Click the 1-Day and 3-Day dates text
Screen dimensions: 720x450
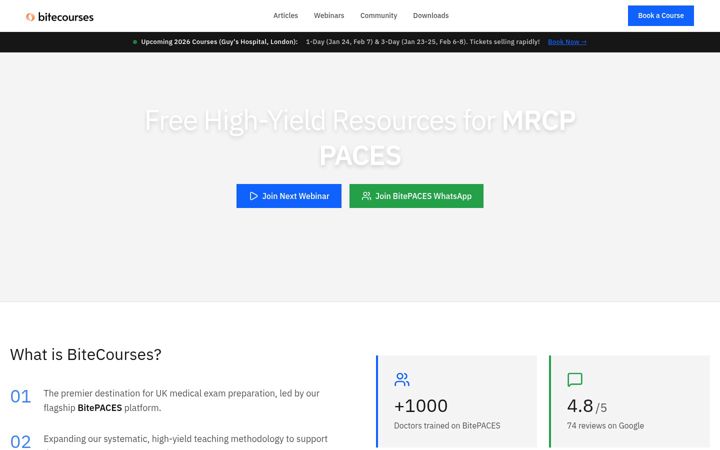[x=423, y=42]
